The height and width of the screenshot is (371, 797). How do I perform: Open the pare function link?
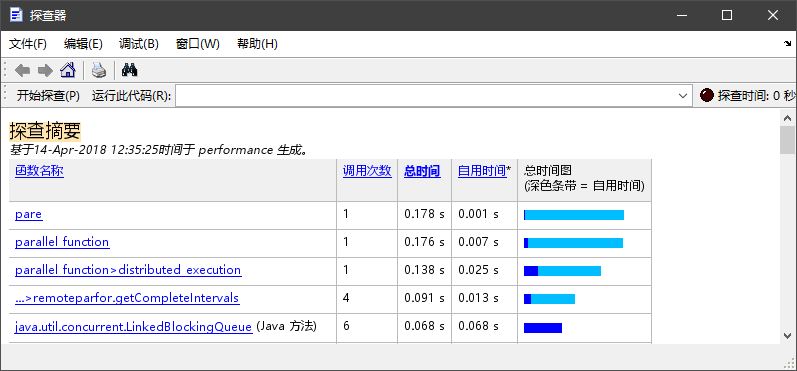pos(28,214)
